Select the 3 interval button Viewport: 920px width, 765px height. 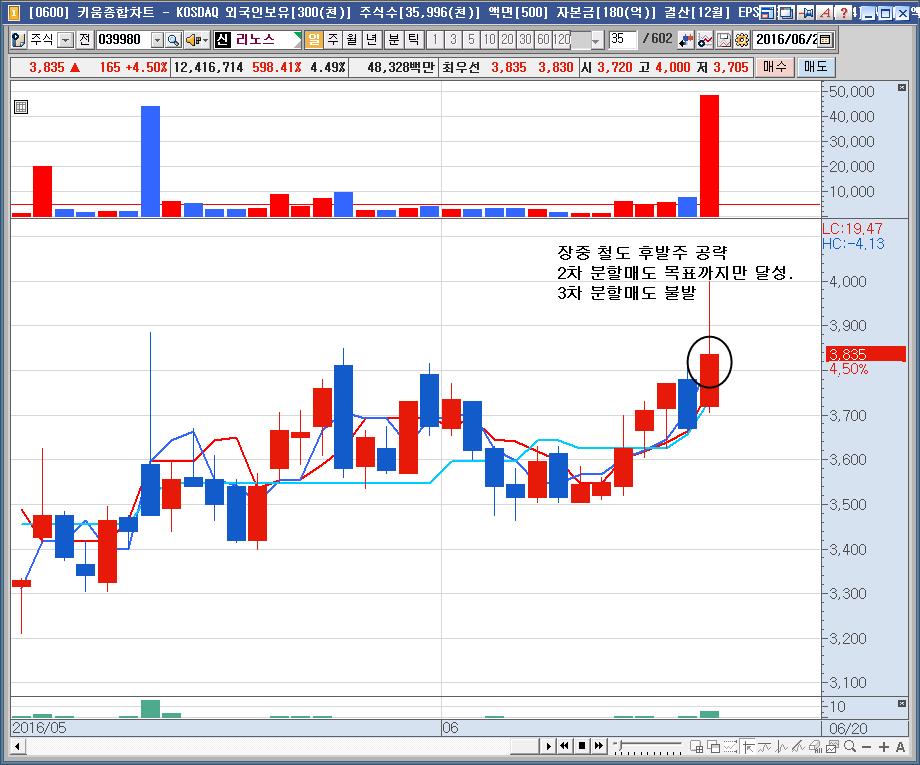click(x=453, y=40)
